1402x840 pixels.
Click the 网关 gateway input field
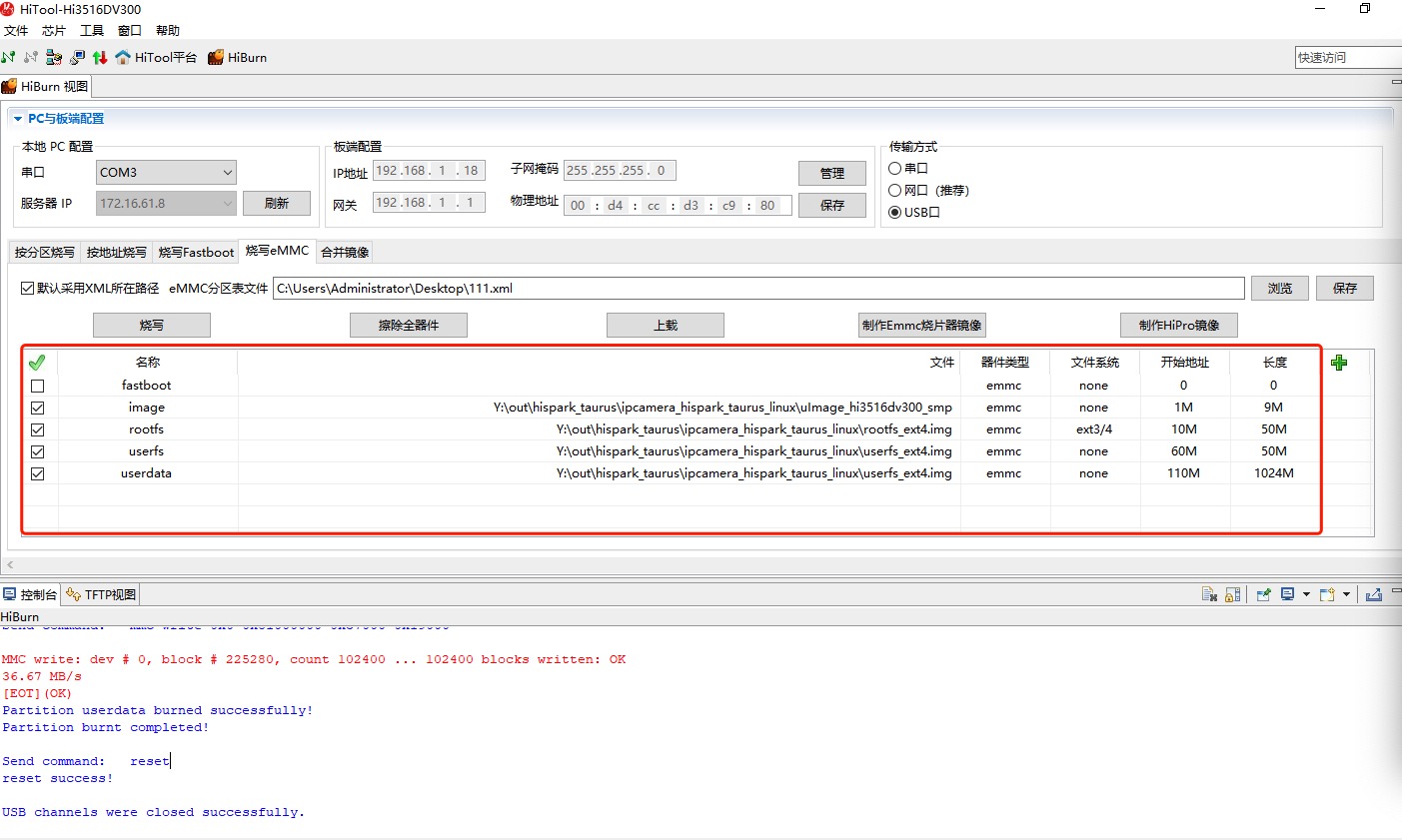click(429, 202)
